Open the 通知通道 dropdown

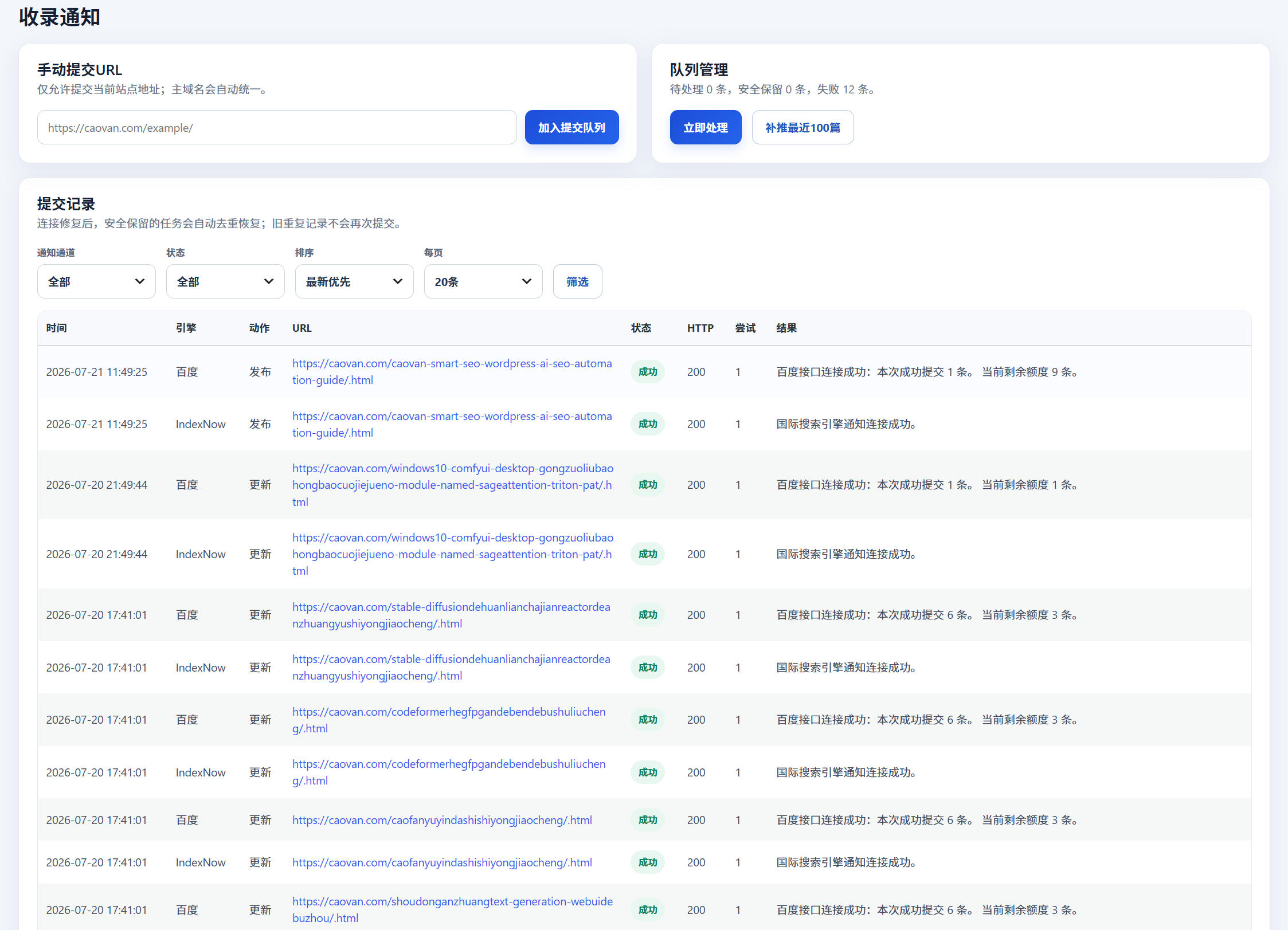[96, 281]
